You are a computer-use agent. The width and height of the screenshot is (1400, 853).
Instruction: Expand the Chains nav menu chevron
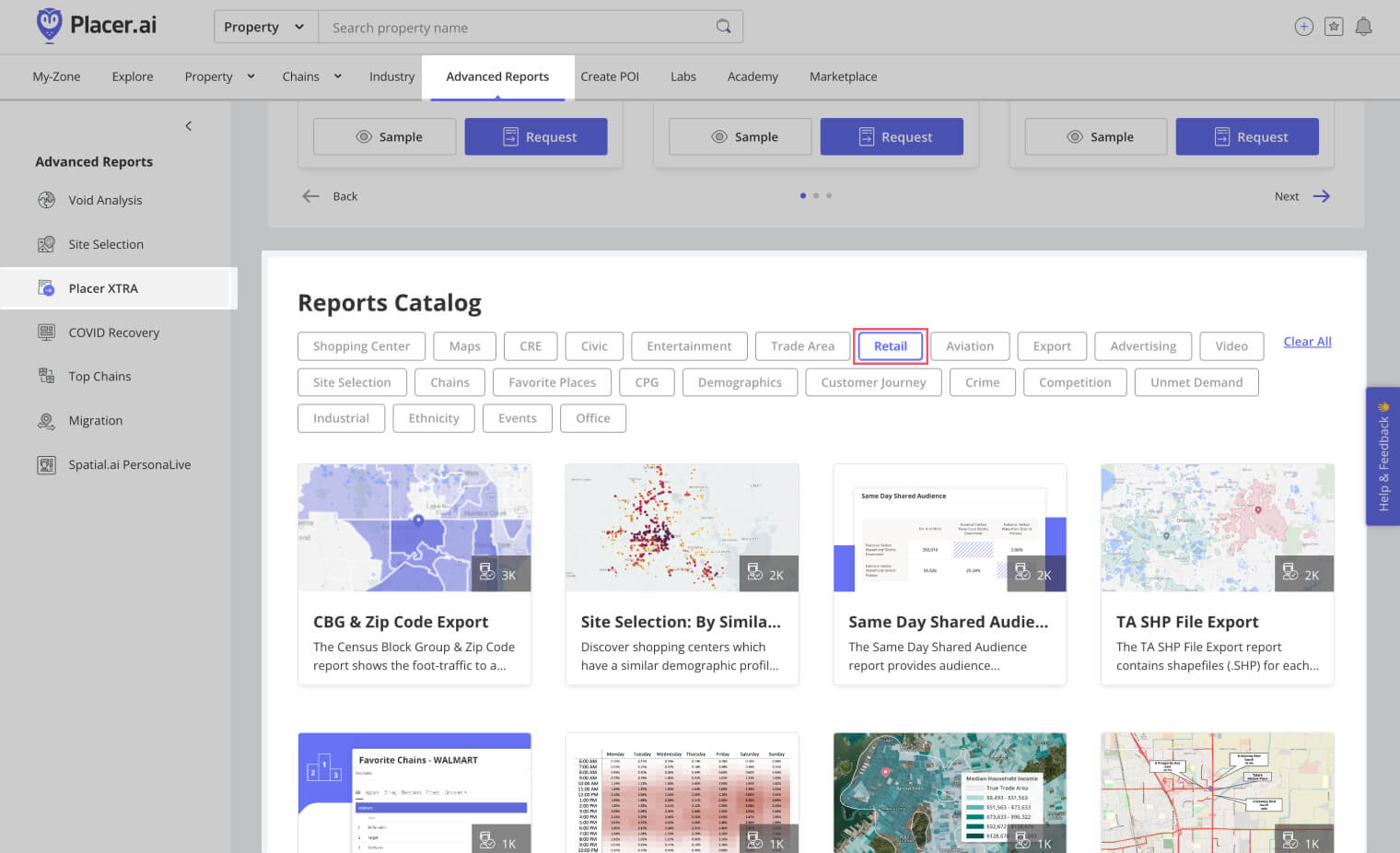coord(337,76)
